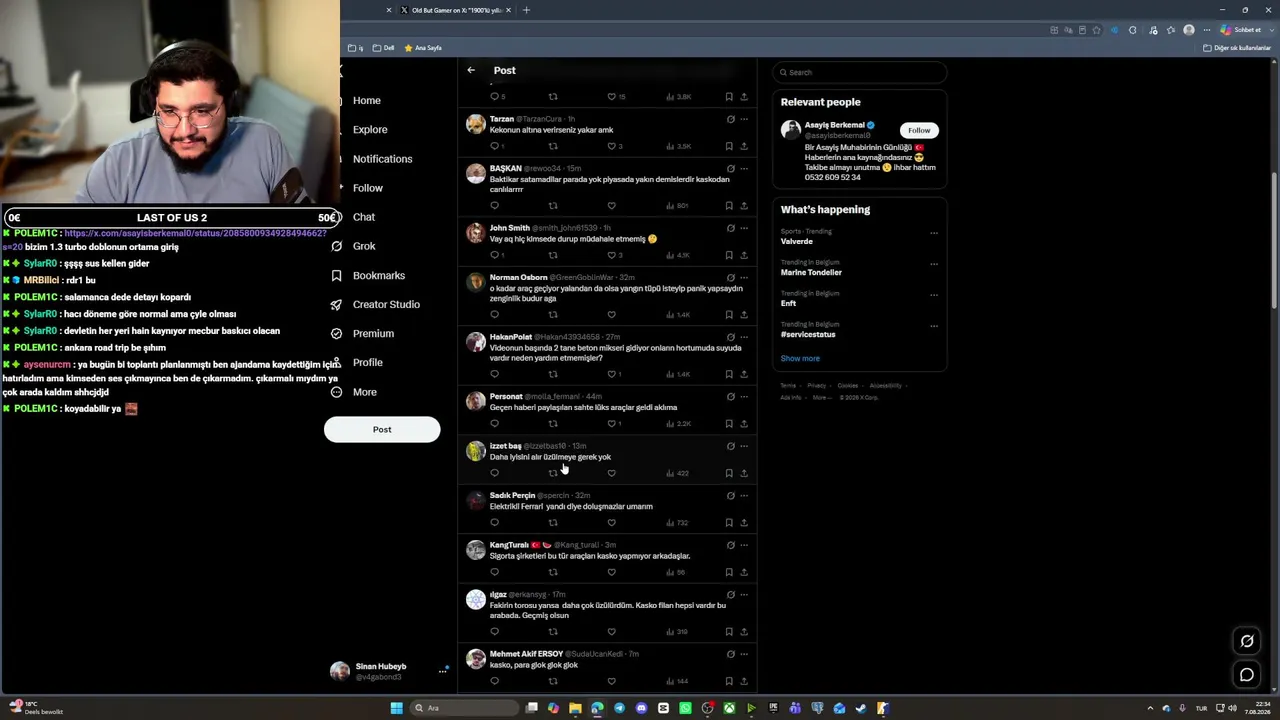The width and height of the screenshot is (1280, 720).
Task: Open the x.com link in stream chat
Action: pos(195,233)
